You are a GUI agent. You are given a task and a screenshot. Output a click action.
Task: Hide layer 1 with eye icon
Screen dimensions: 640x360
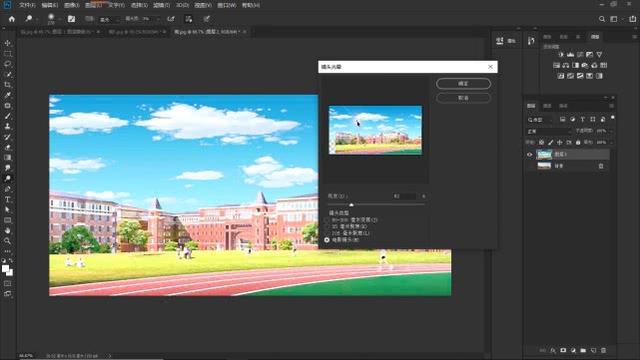point(529,155)
